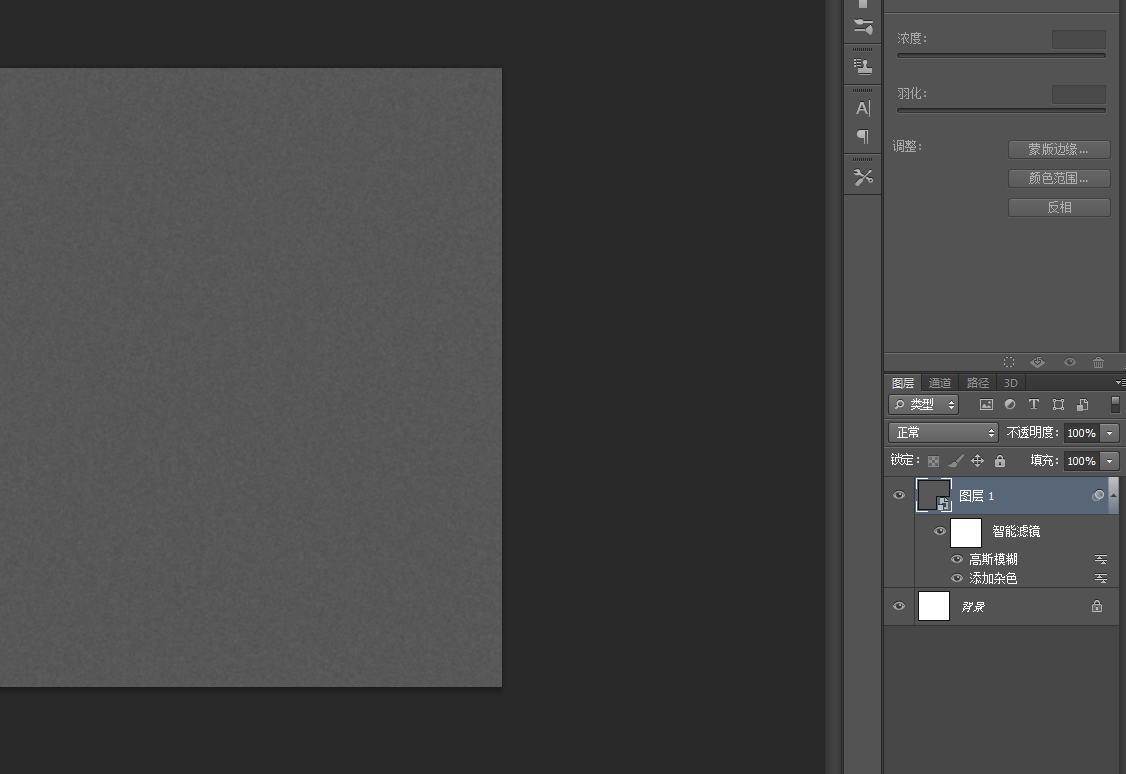Switch to the 3D tab
The image size is (1126, 774).
click(x=1010, y=383)
